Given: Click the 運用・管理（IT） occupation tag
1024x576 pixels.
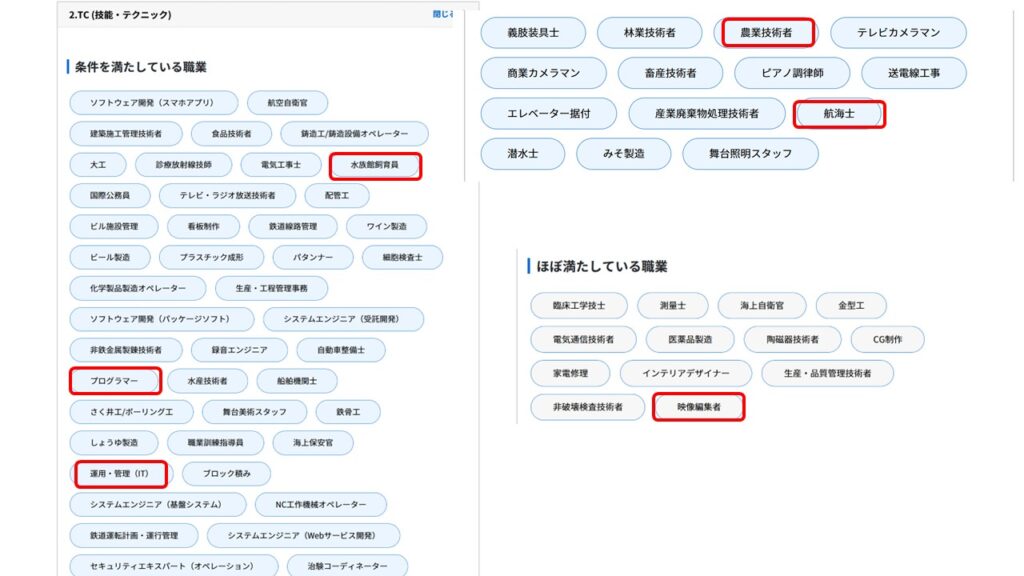Looking at the screenshot, I should (120, 473).
